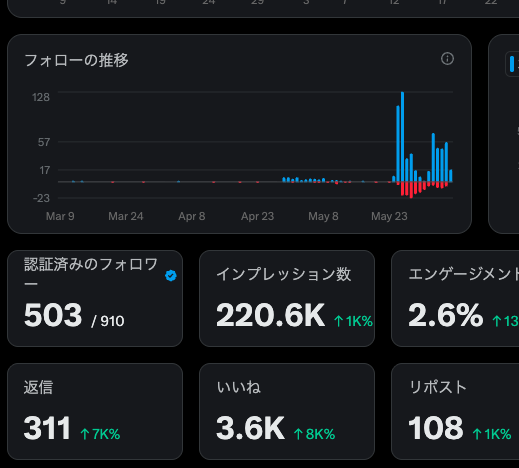This screenshot has height=468, width=519.
Task: Open the エンゲージメント rate card
Action: [455, 299]
